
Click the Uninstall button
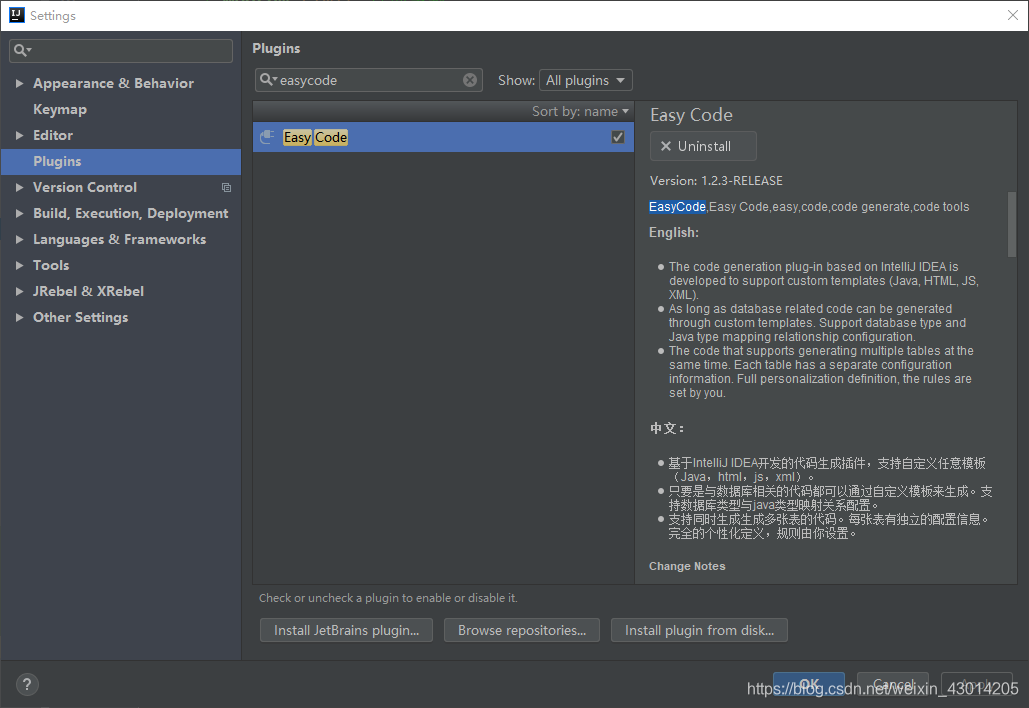(x=703, y=146)
